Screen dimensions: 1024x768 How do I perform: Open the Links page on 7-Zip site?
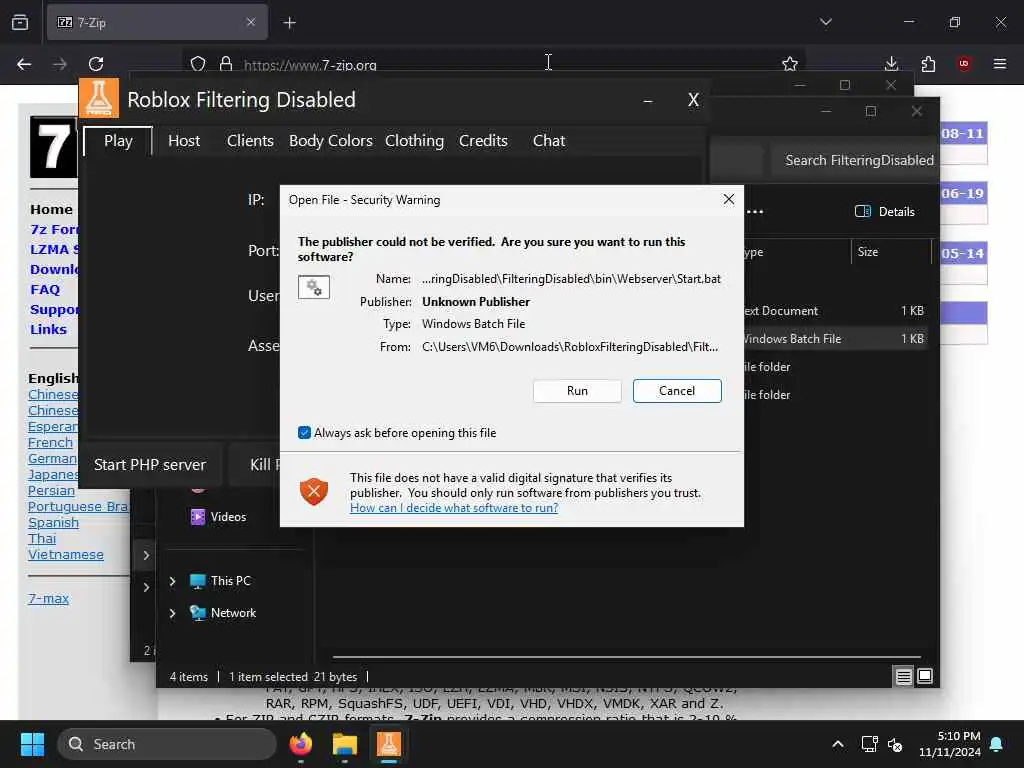click(x=48, y=329)
